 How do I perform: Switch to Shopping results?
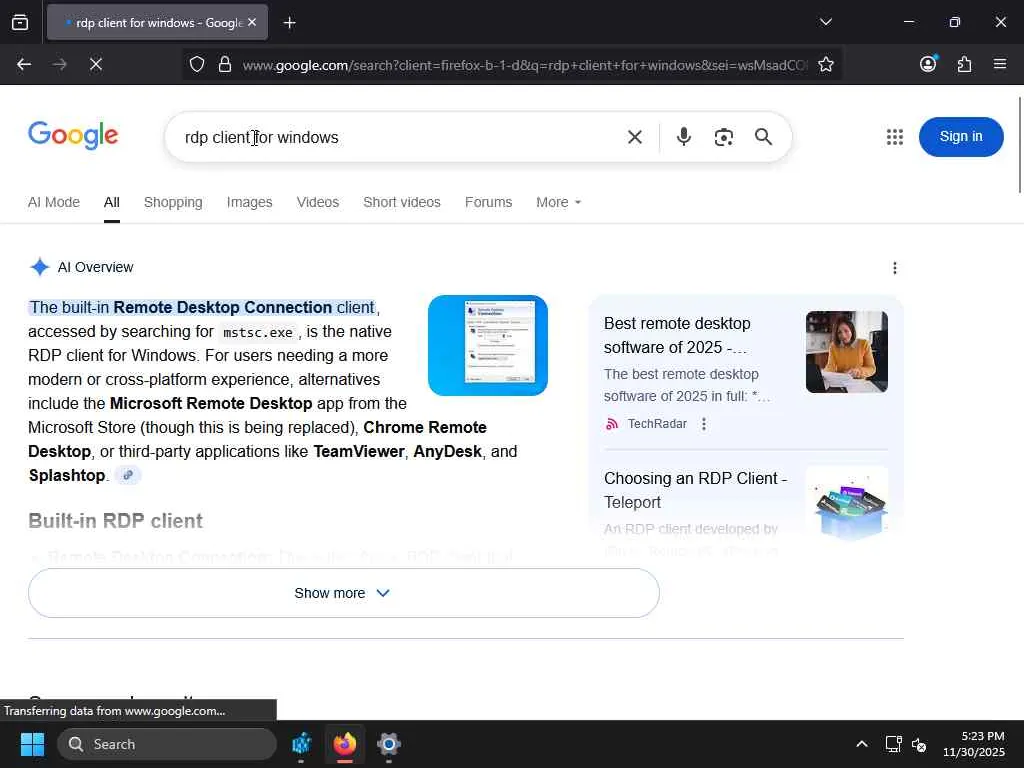coord(173,202)
